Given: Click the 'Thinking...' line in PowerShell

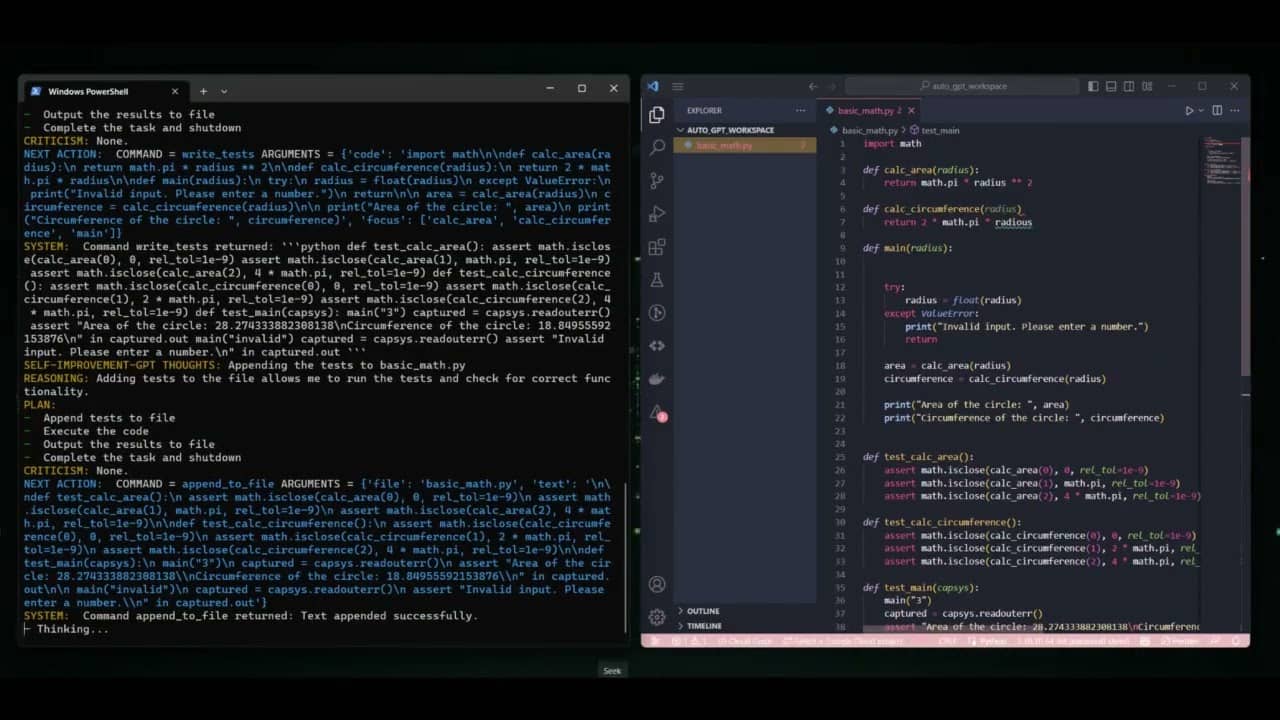Looking at the screenshot, I should pos(73,629).
